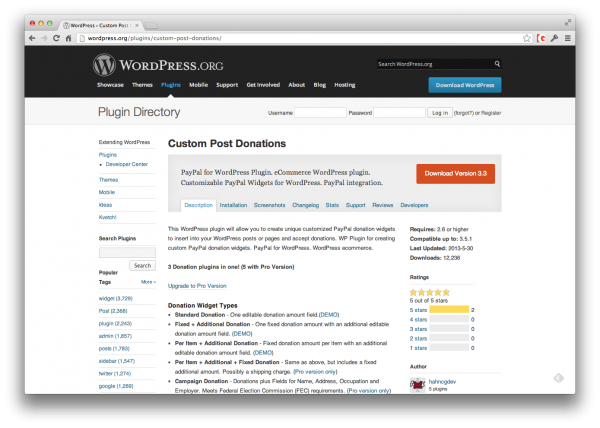Click the Username input field
Viewport: 600px width, 428px height.
click(320, 112)
